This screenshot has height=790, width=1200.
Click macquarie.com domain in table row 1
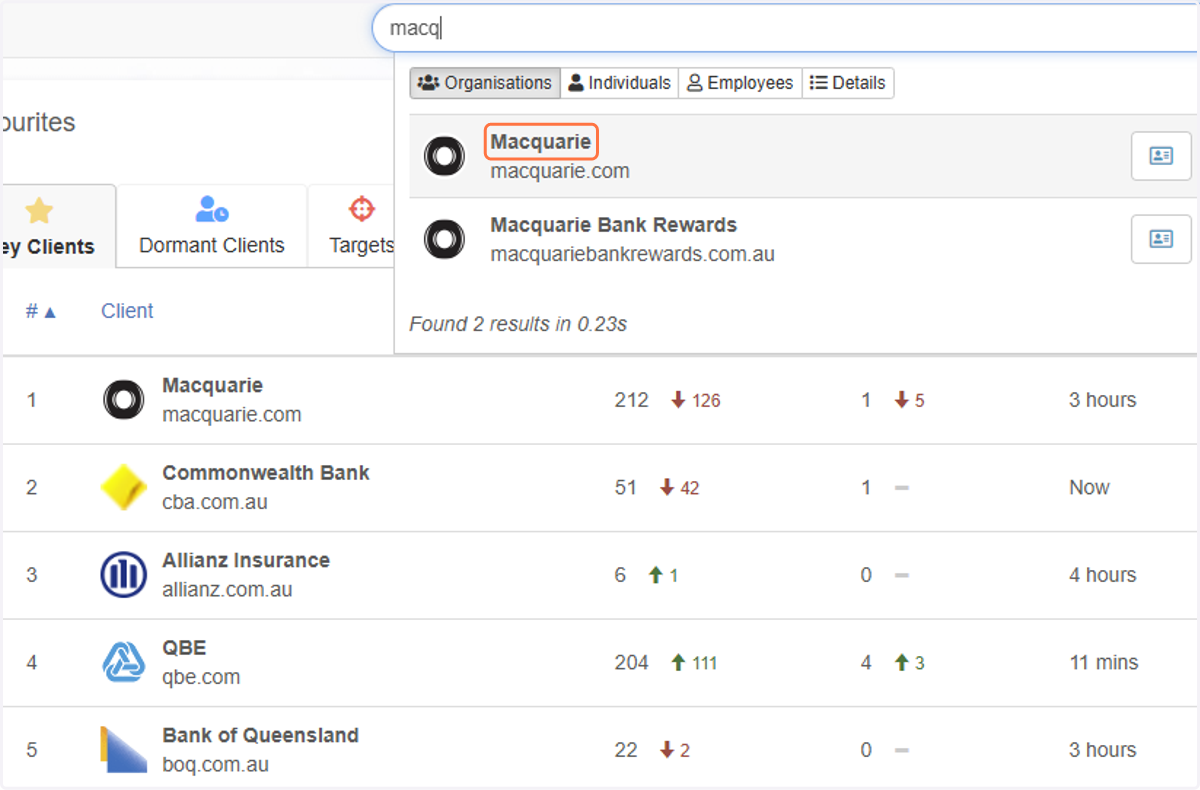(232, 414)
